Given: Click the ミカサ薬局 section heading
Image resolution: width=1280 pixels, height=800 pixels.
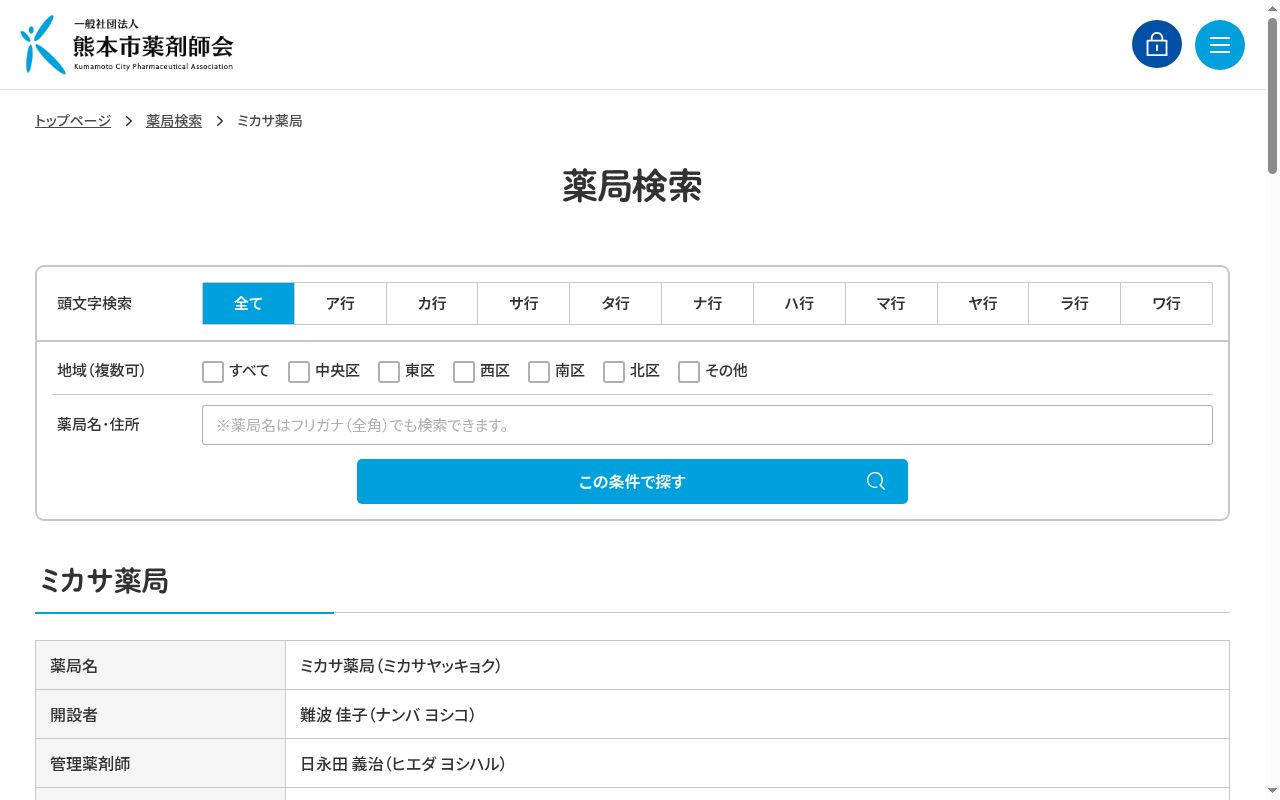Looking at the screenshot, I should point(103,581).
